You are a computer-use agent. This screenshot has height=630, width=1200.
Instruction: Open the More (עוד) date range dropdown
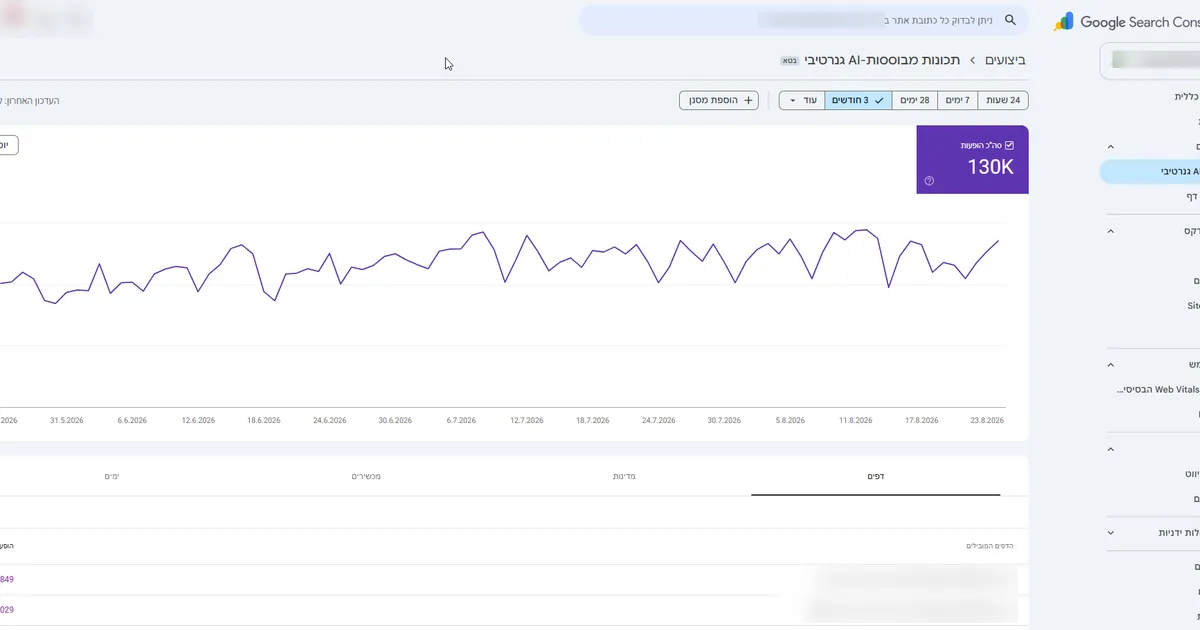[x=803, y=100]
